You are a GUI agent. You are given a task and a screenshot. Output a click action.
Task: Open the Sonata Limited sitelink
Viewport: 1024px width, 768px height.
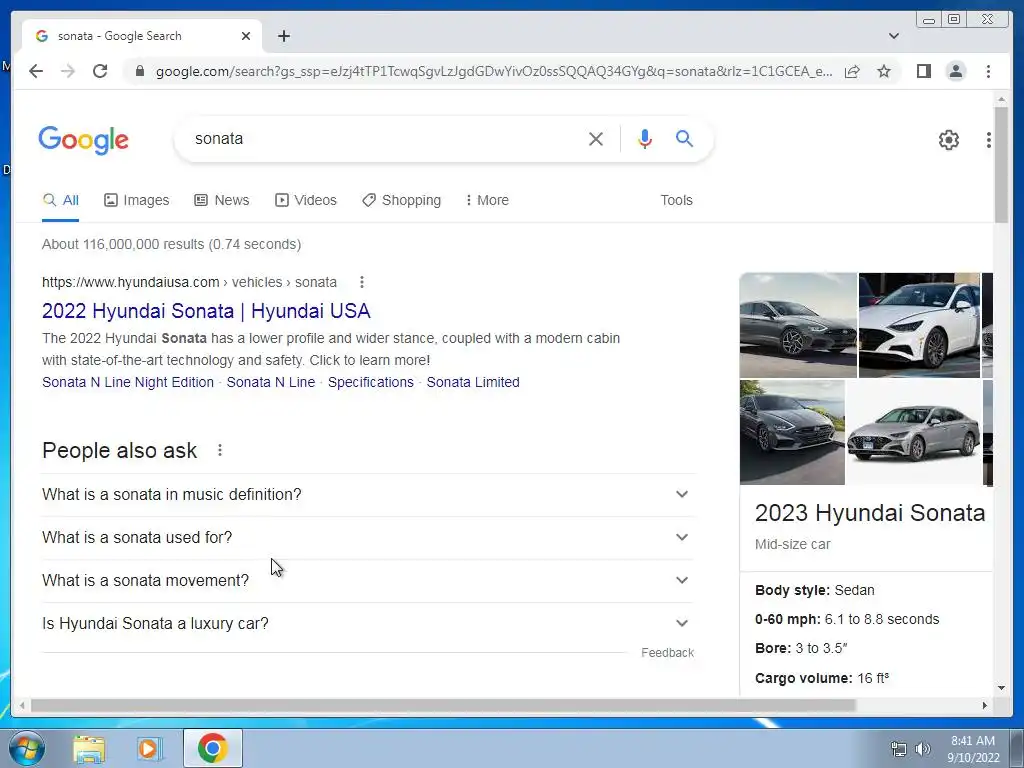click(473, 382)
